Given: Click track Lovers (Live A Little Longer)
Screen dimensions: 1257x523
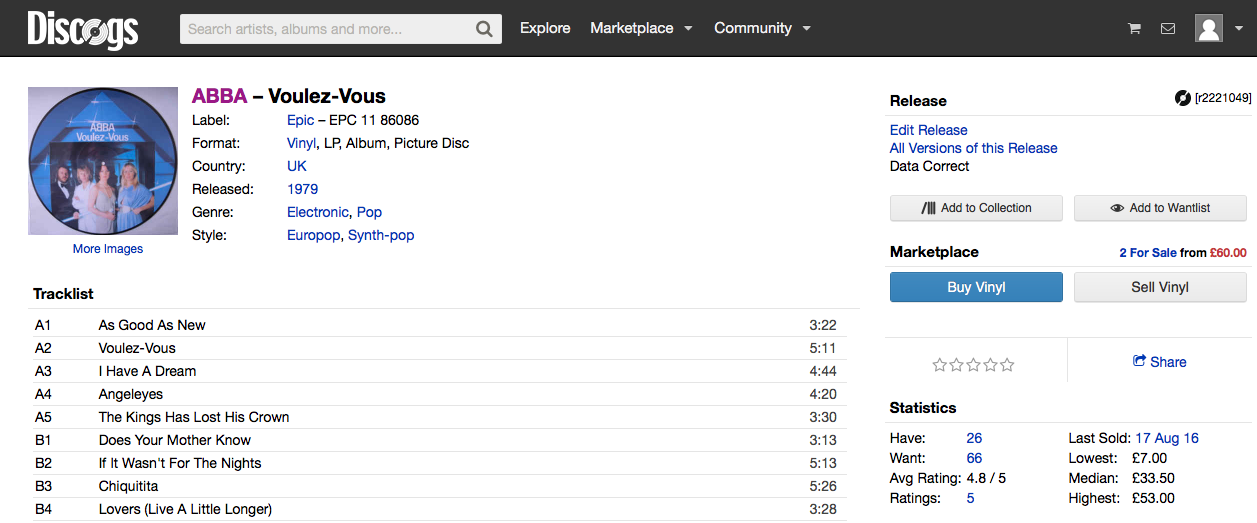Looking at the screenshot, I should (x=185, y=509).
